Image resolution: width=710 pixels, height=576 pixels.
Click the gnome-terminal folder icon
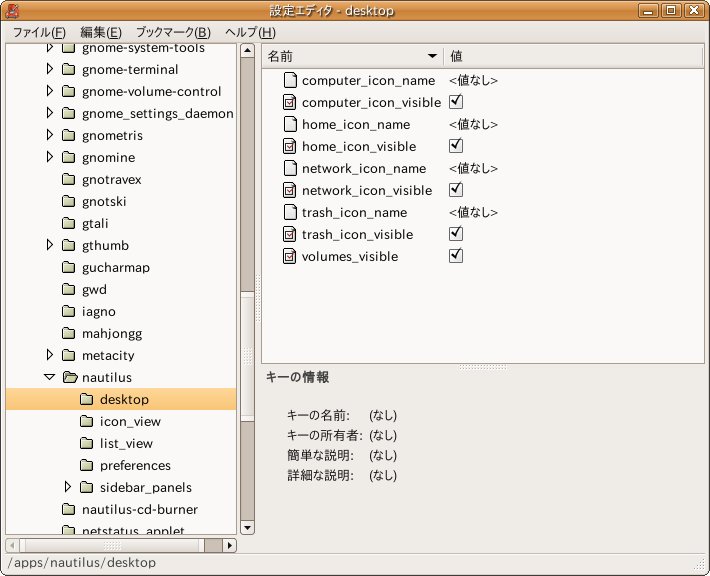[68, 69]
